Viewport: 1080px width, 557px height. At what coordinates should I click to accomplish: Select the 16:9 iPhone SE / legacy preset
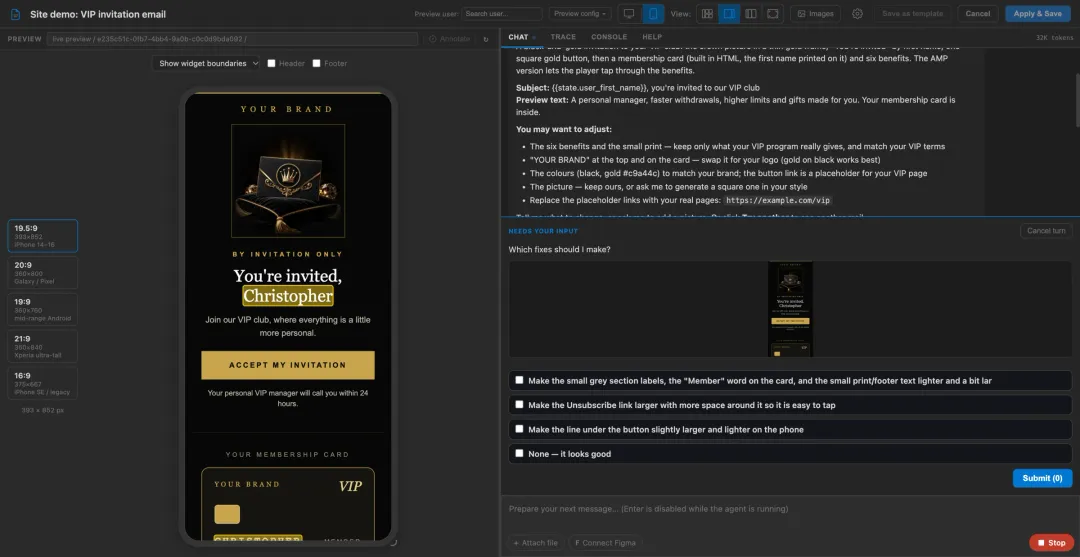42,383
